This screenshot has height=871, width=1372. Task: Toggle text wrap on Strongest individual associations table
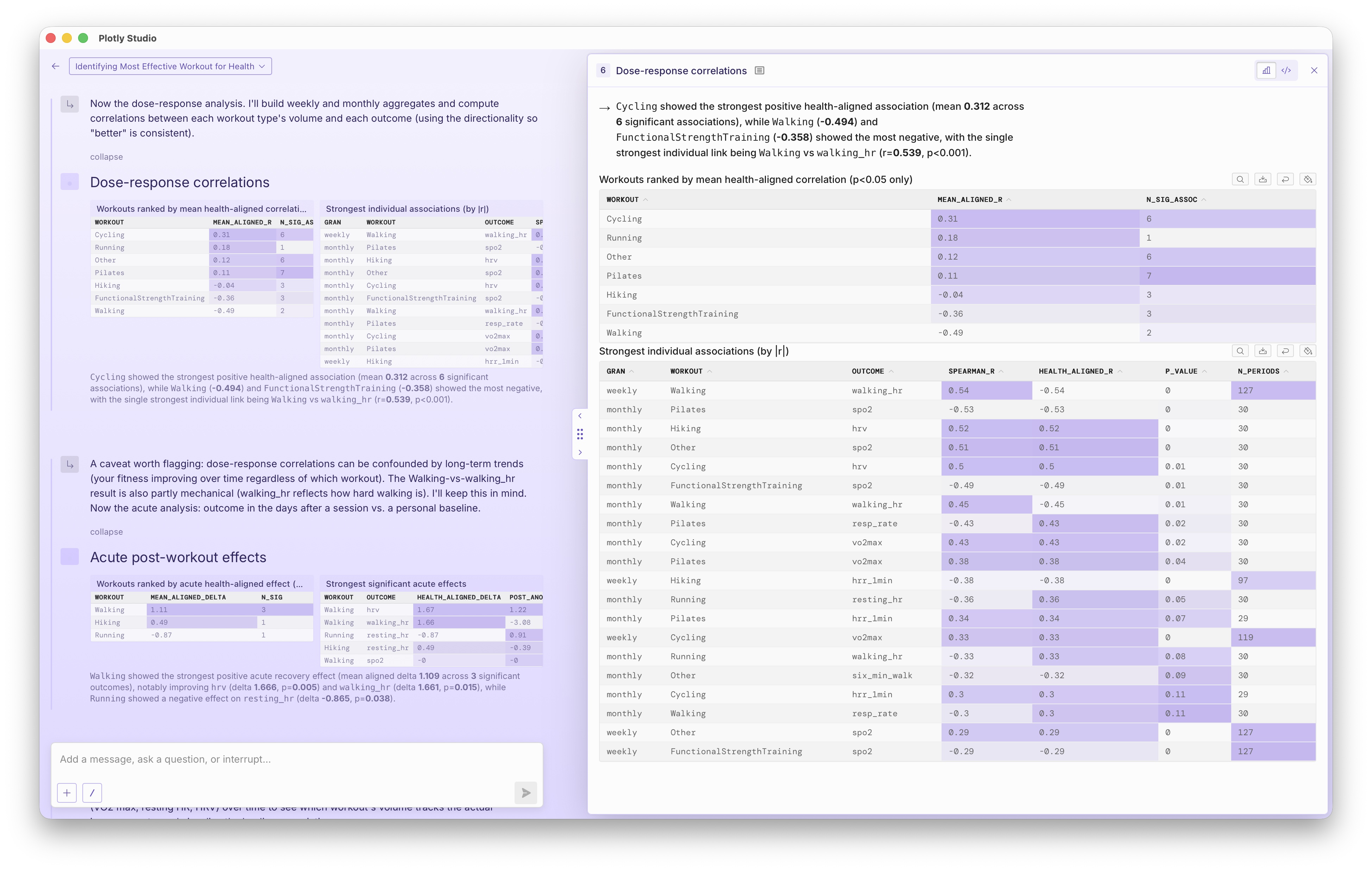[1285, 351]
